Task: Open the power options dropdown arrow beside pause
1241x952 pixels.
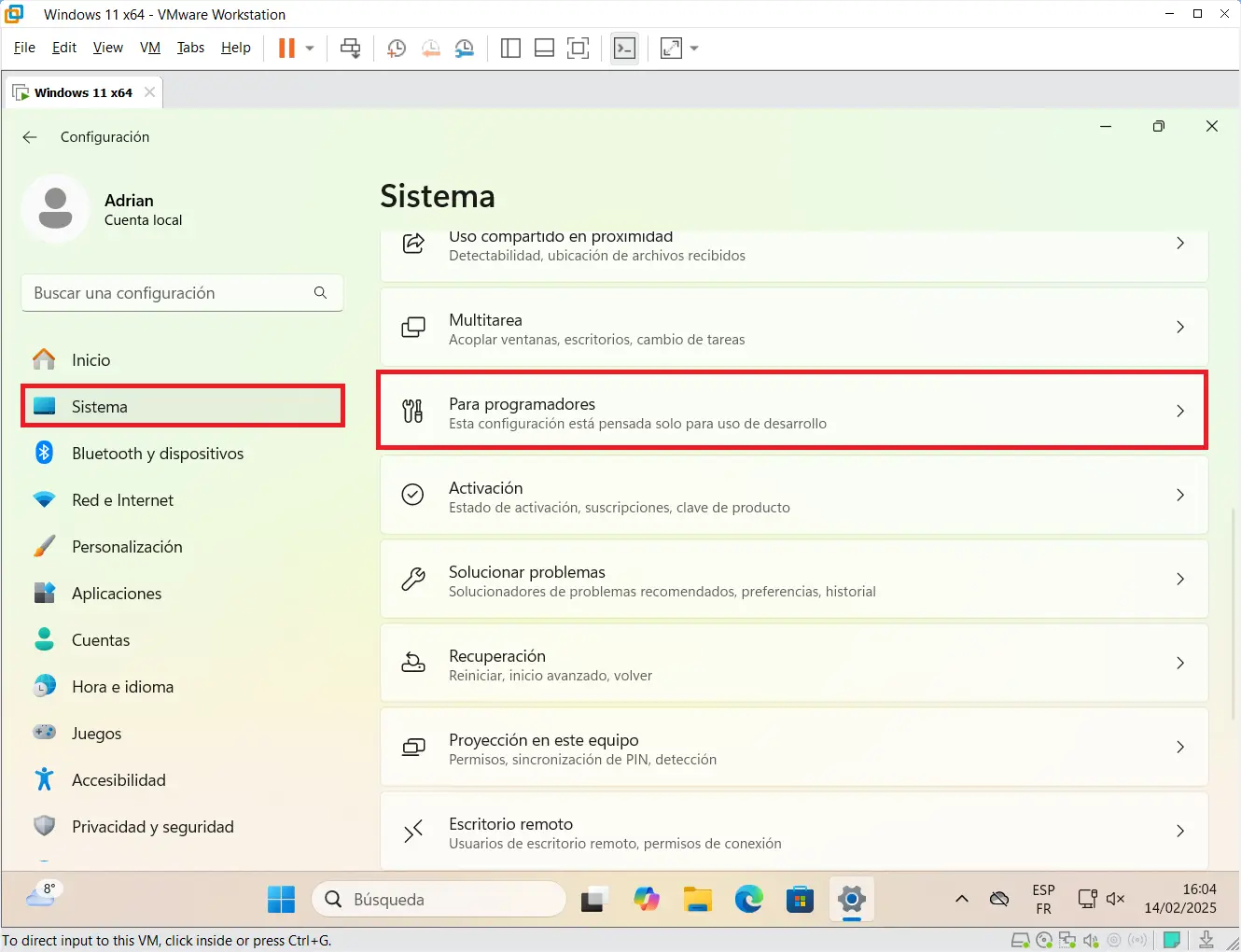Action: click(x=310, y=49)
